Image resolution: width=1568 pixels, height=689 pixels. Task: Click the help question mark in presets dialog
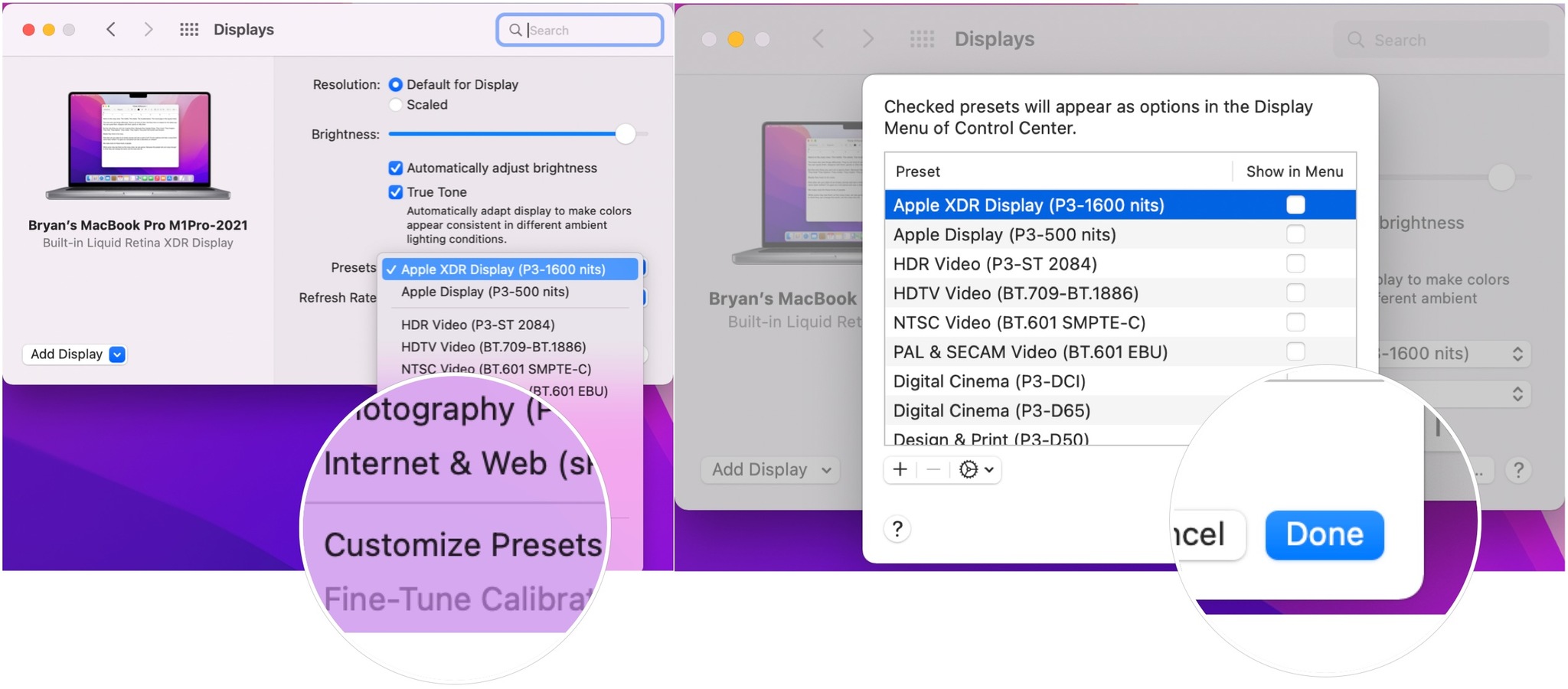click(897, 529)
